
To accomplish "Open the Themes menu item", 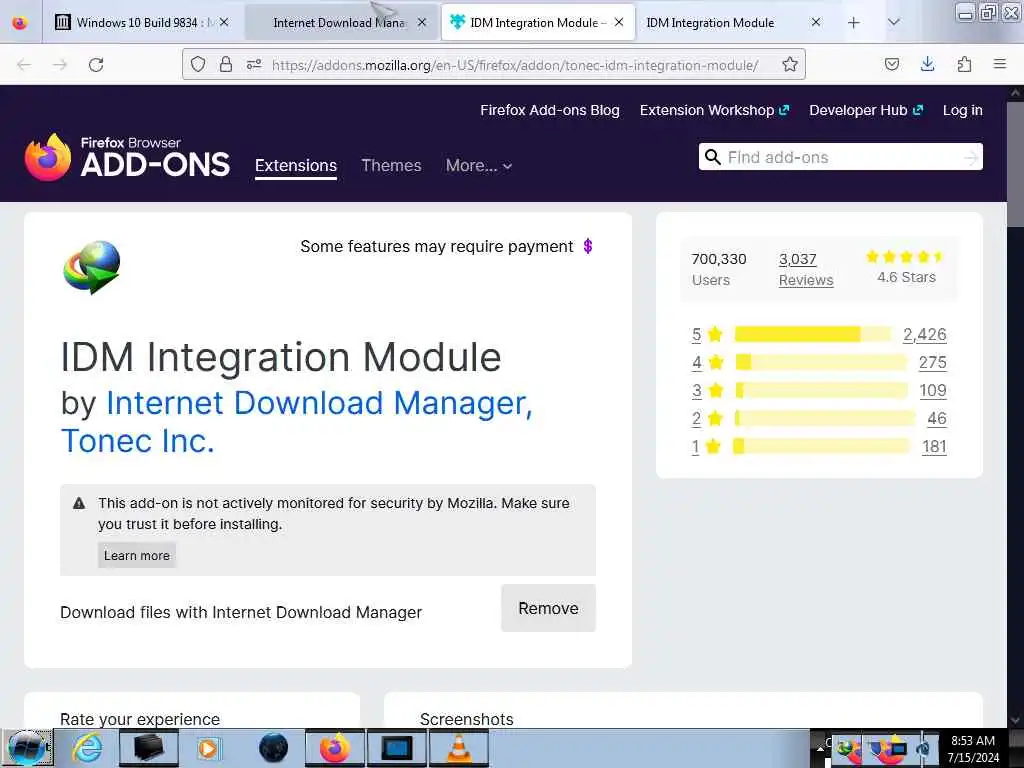I will (391, 166).
